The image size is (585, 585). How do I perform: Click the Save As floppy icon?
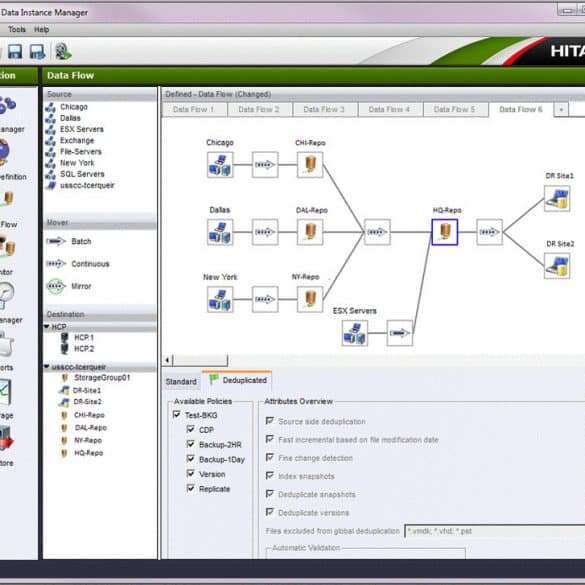coord(37,51)
